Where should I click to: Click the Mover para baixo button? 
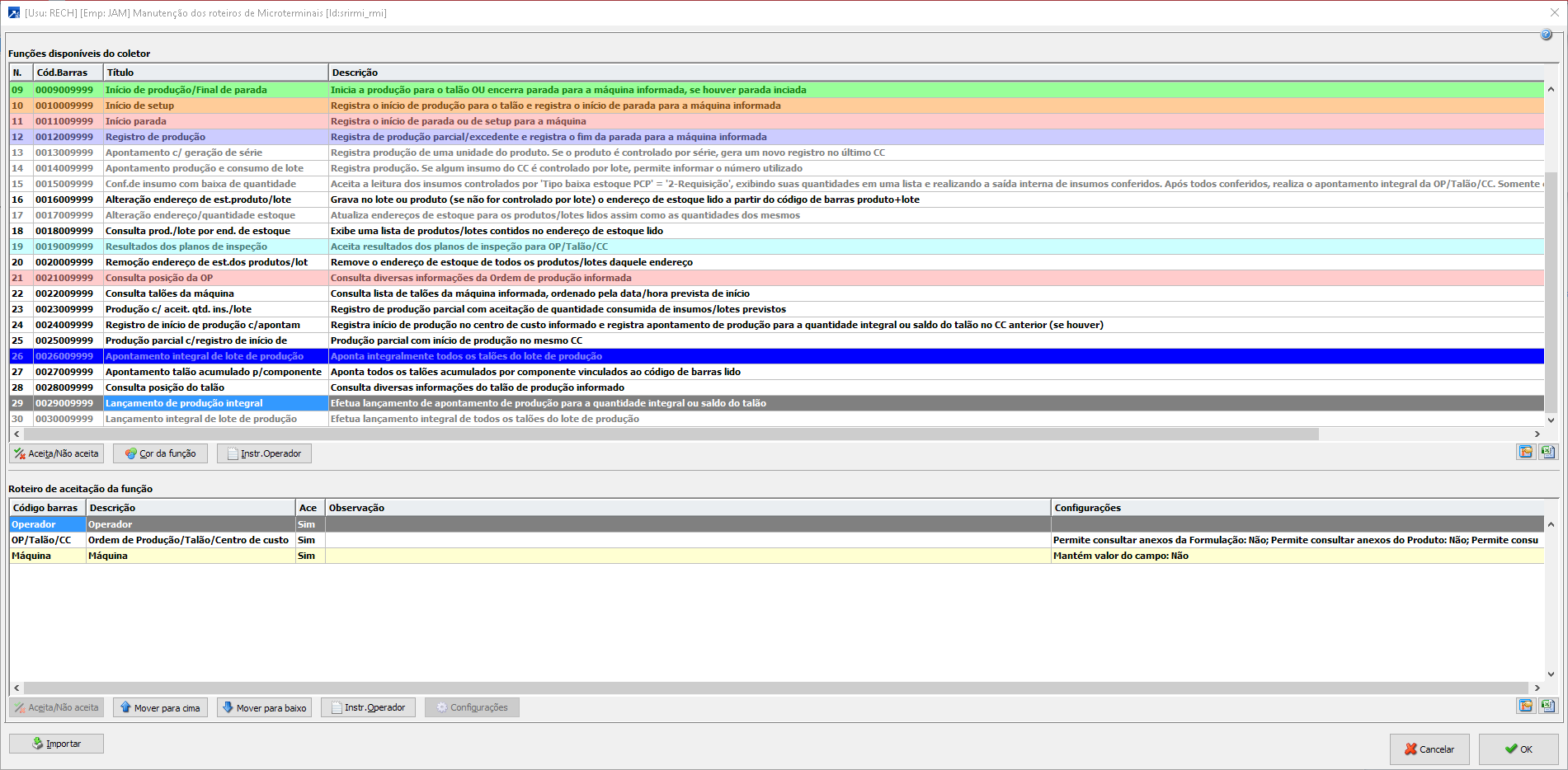pos(264,707)
